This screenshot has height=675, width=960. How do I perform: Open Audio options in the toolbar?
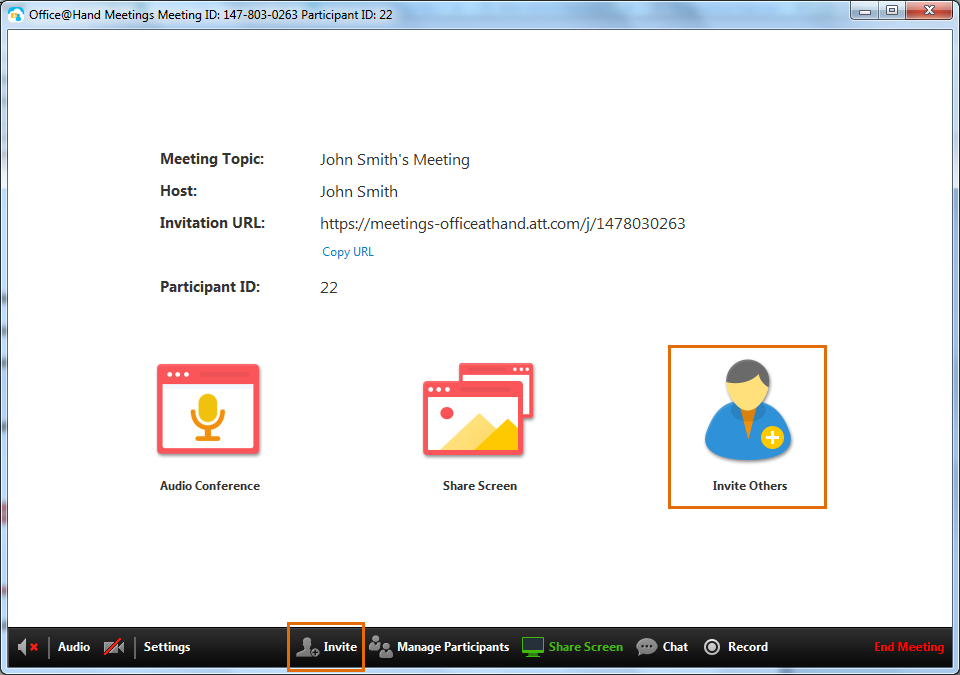[x=74, y=647]
